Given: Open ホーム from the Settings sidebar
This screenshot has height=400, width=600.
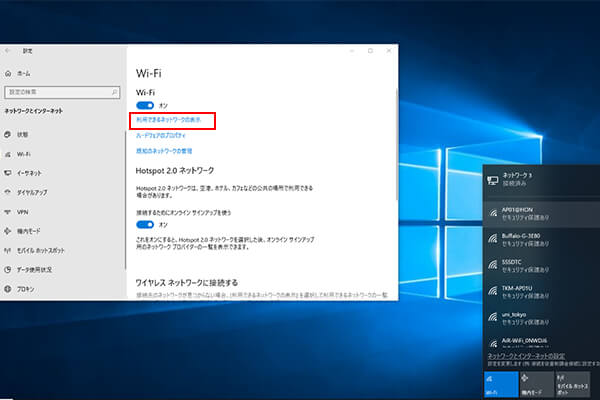Looking at the screenshot, I should [18, 73].
